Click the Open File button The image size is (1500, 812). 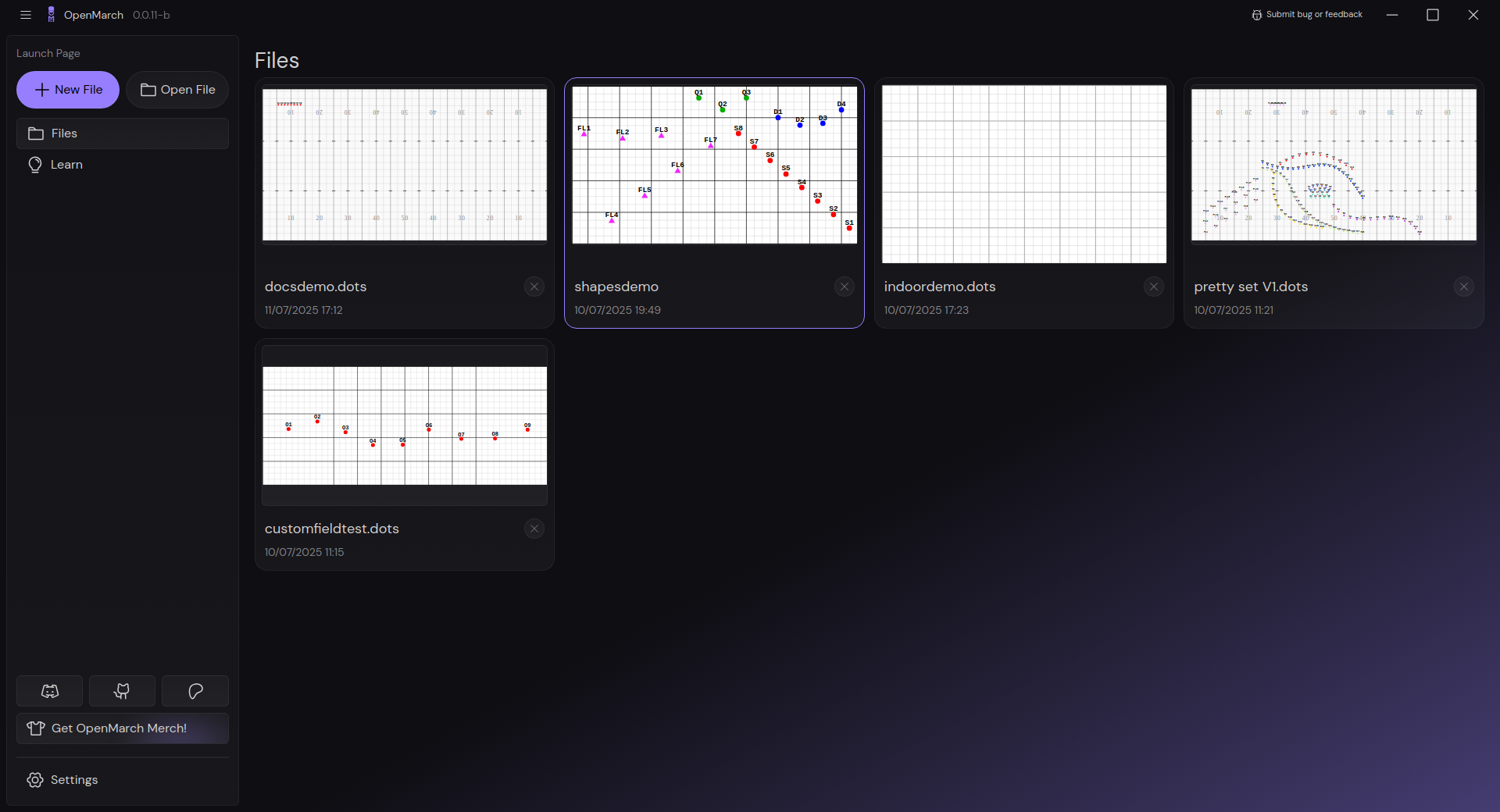[x=177, y=89]
